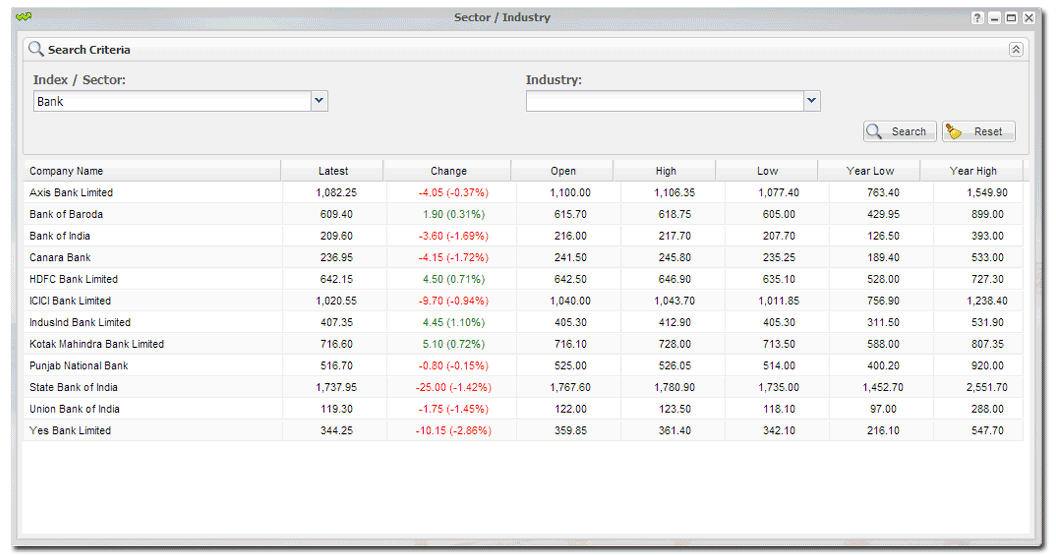Viewport: 1056px width, 555px height.
Task: Click change value -9.70 (-0.94%)
Action: click(x=453, y=300)
